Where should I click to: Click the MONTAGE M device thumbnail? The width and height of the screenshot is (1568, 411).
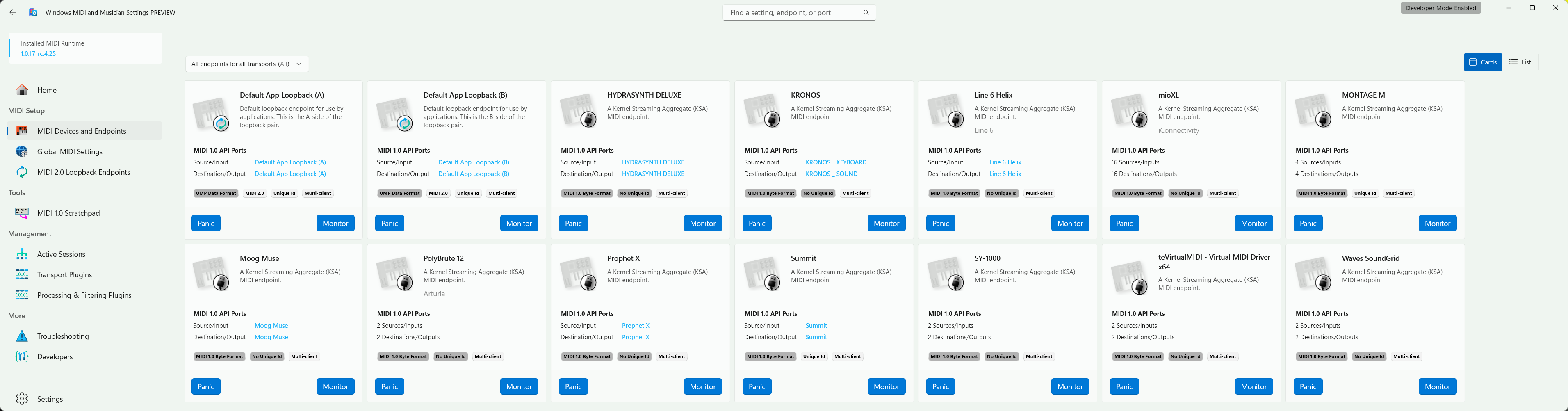tap(1313, 112)
